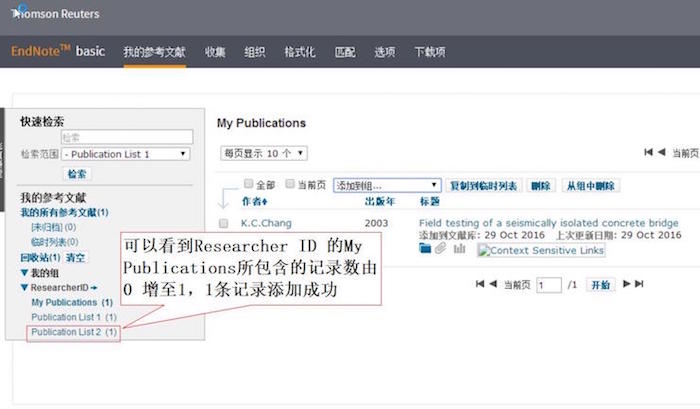700x409 pixels.
Task: Open the 'Field testing of a seismically isolated' title link
Action: [548, 223]
